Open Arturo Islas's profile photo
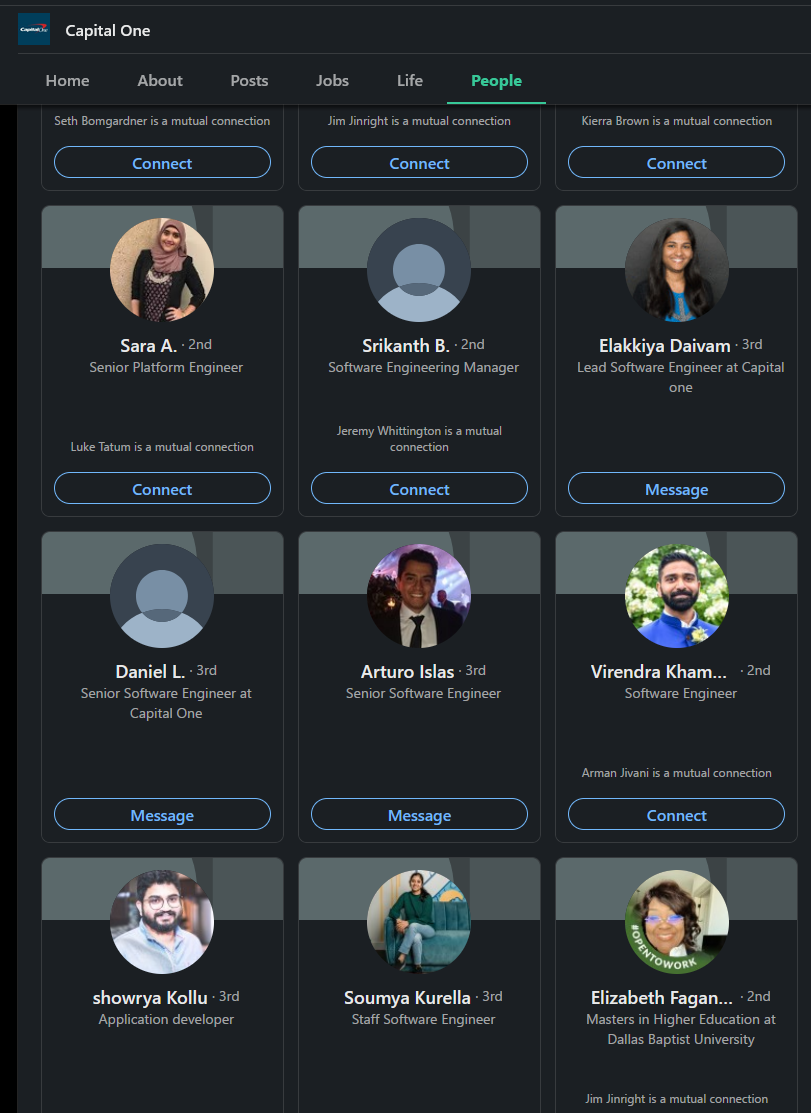 [x=419, y=596]
